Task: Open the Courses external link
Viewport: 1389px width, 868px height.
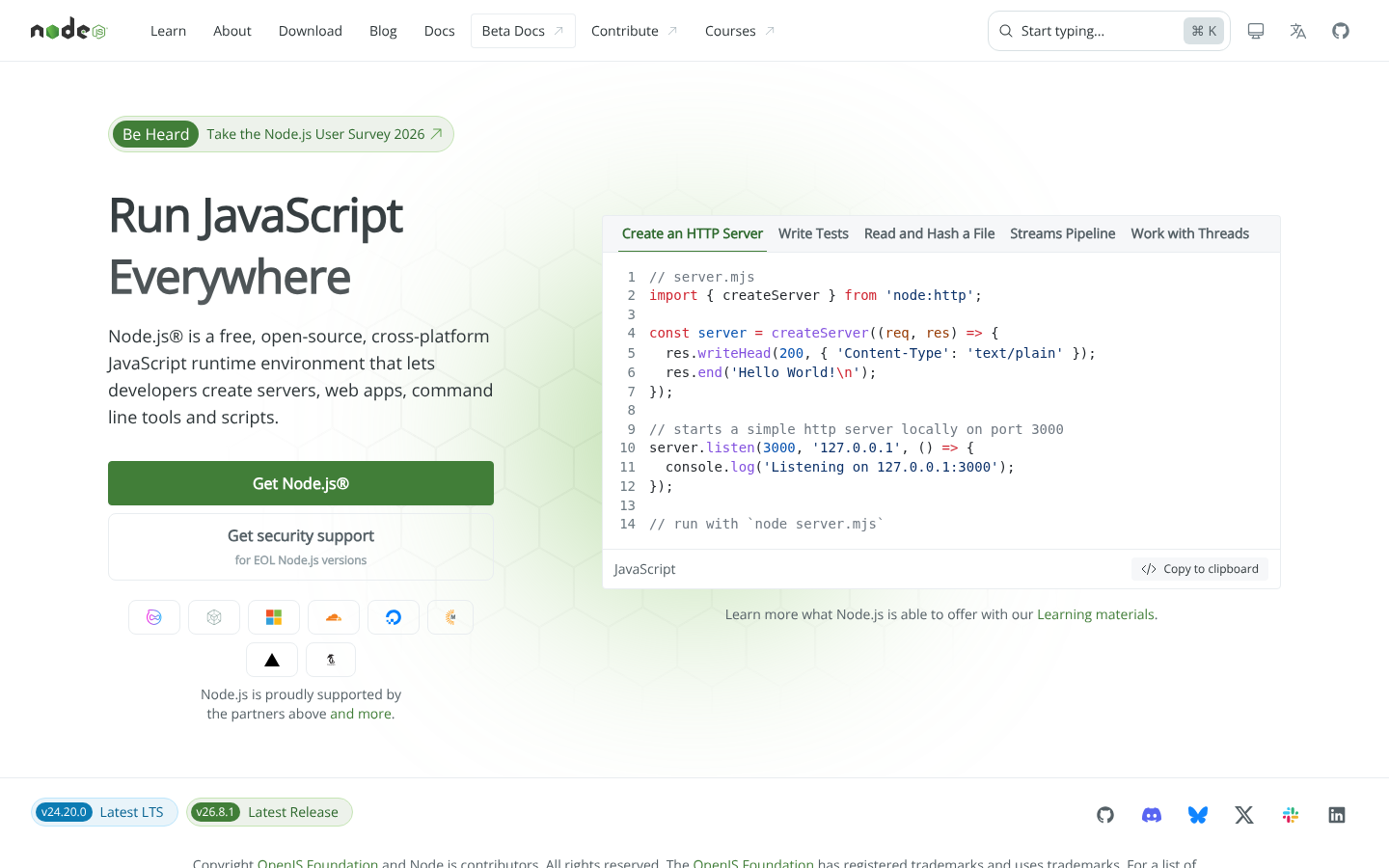Action: [x=740, y=31]
